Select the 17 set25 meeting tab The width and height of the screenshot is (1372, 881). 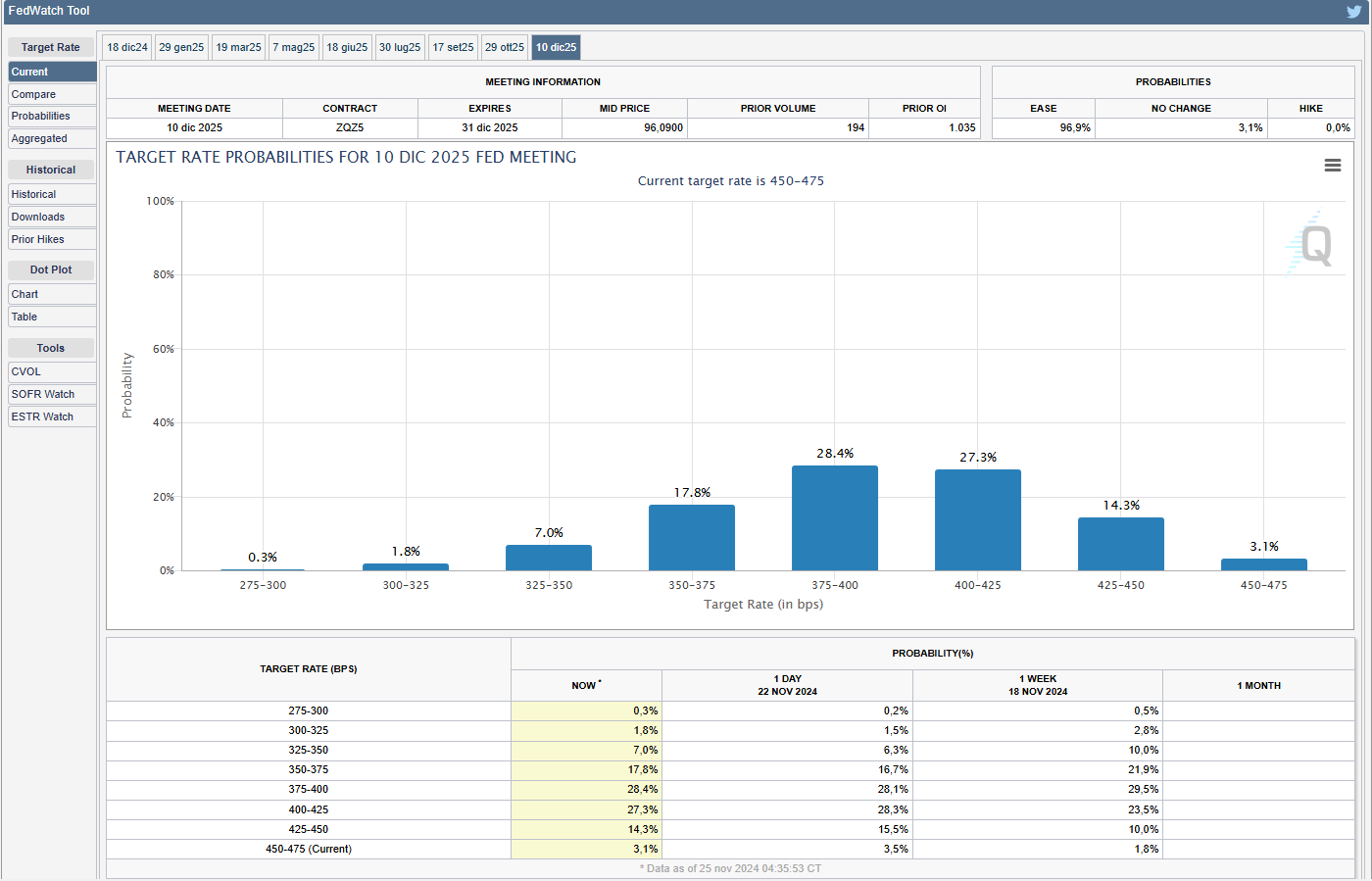point(453,47)
